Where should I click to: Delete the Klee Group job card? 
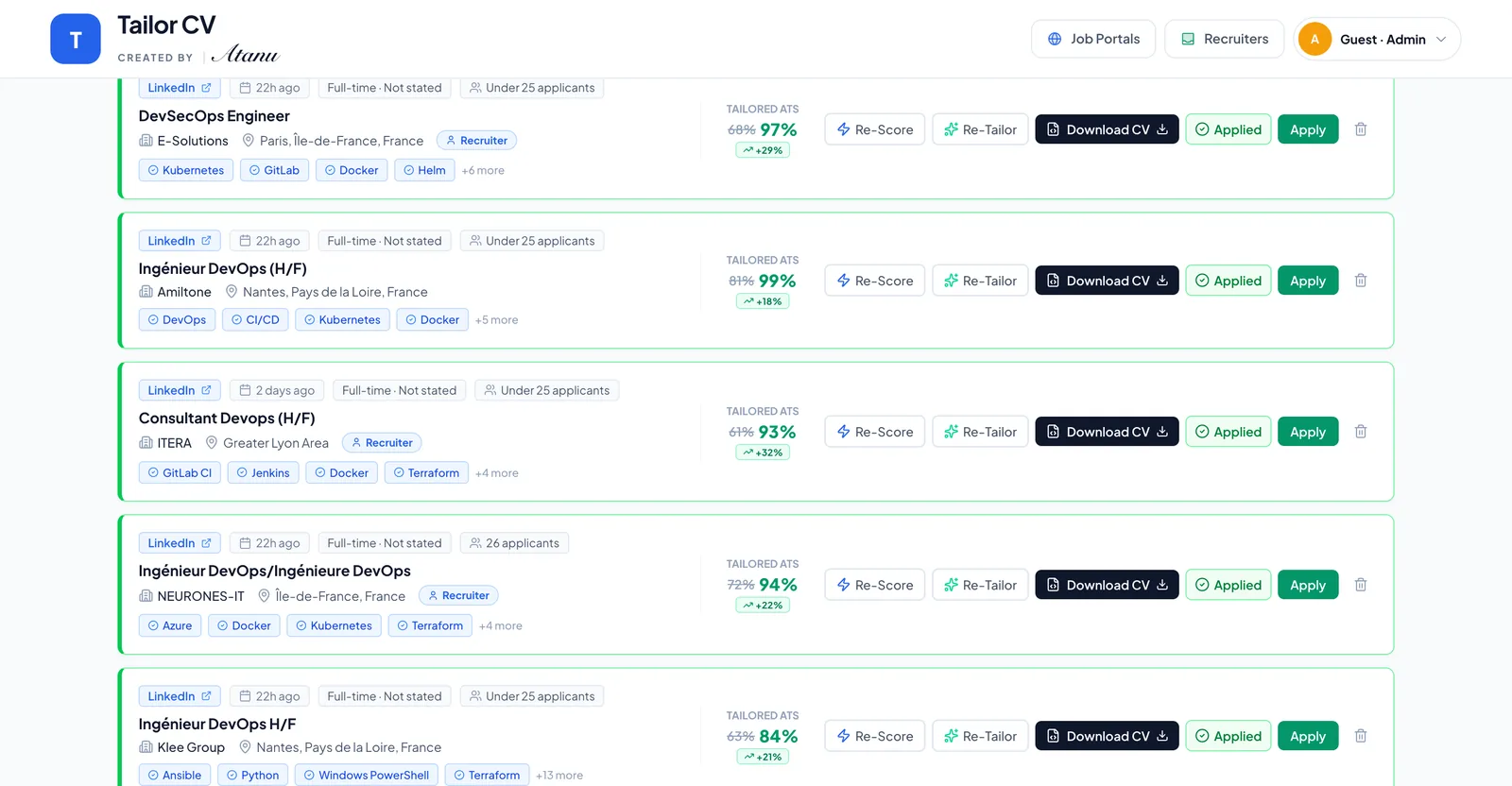[1361, 736]
